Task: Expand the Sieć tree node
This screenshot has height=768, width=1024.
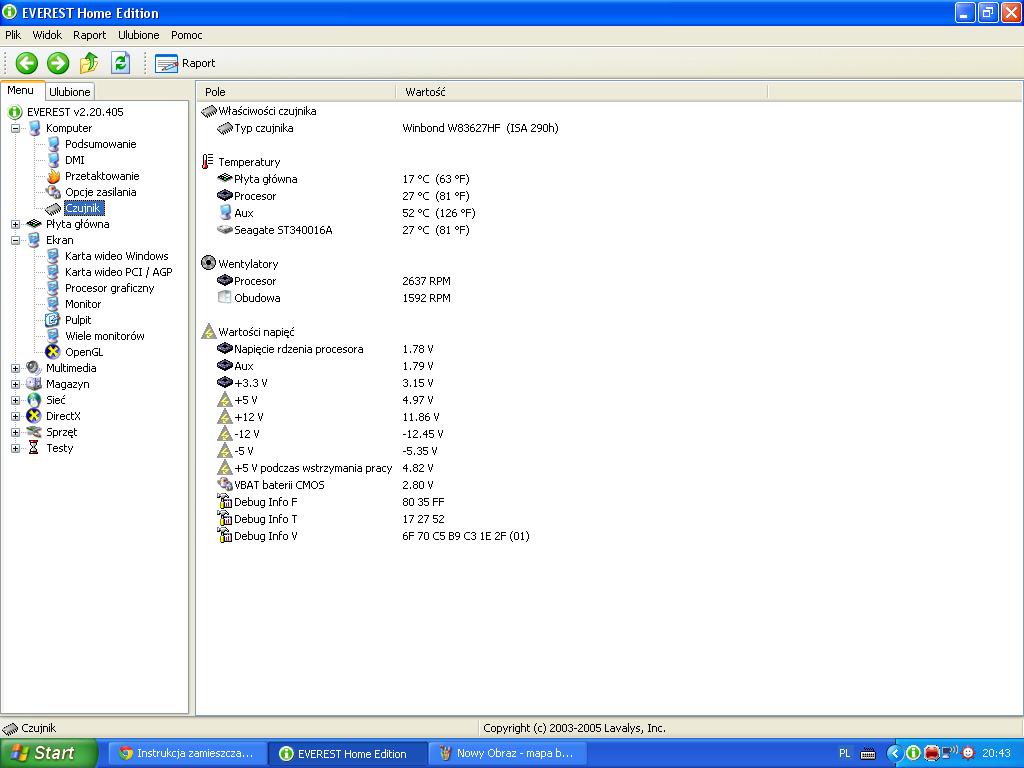Action: tap(15, 400)
